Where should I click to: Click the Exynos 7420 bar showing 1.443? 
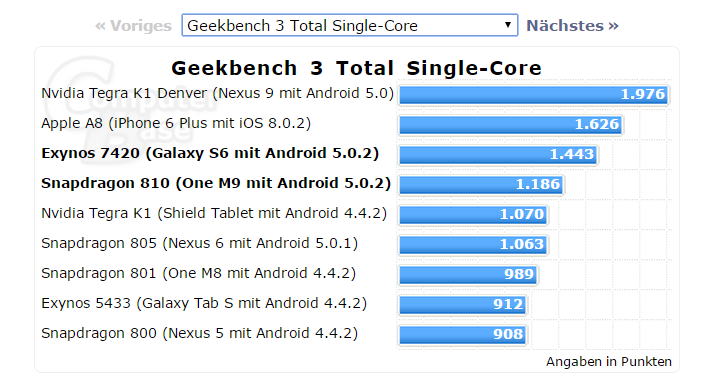coord(498,155)
